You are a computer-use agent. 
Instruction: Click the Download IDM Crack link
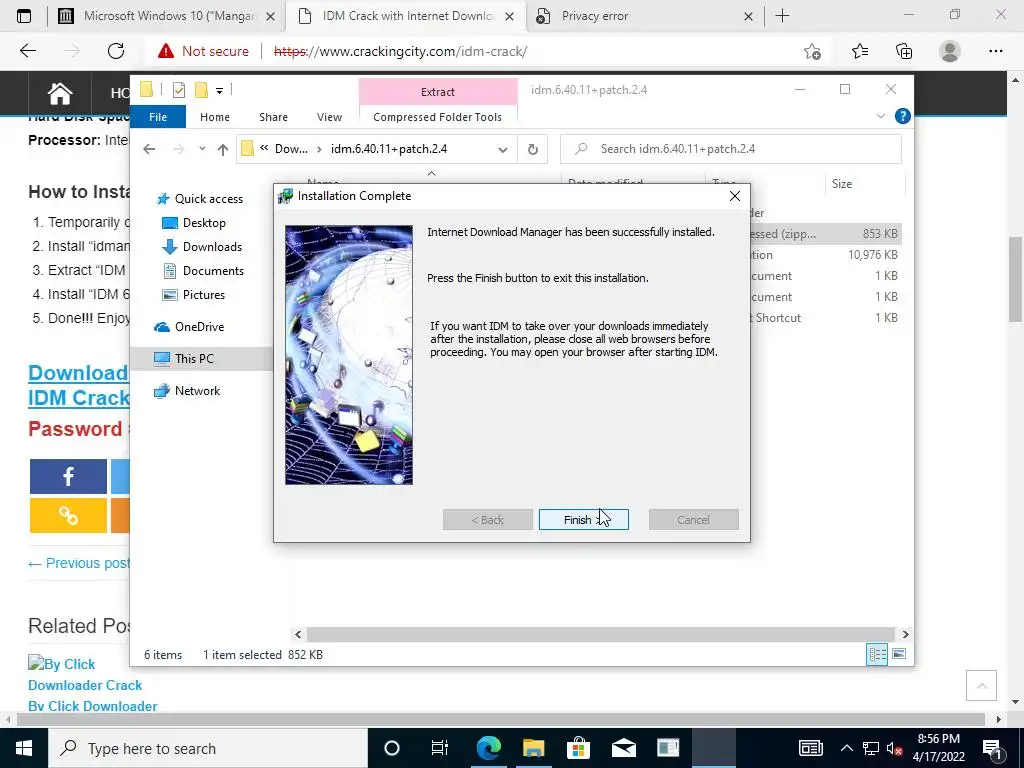point(79,385)
